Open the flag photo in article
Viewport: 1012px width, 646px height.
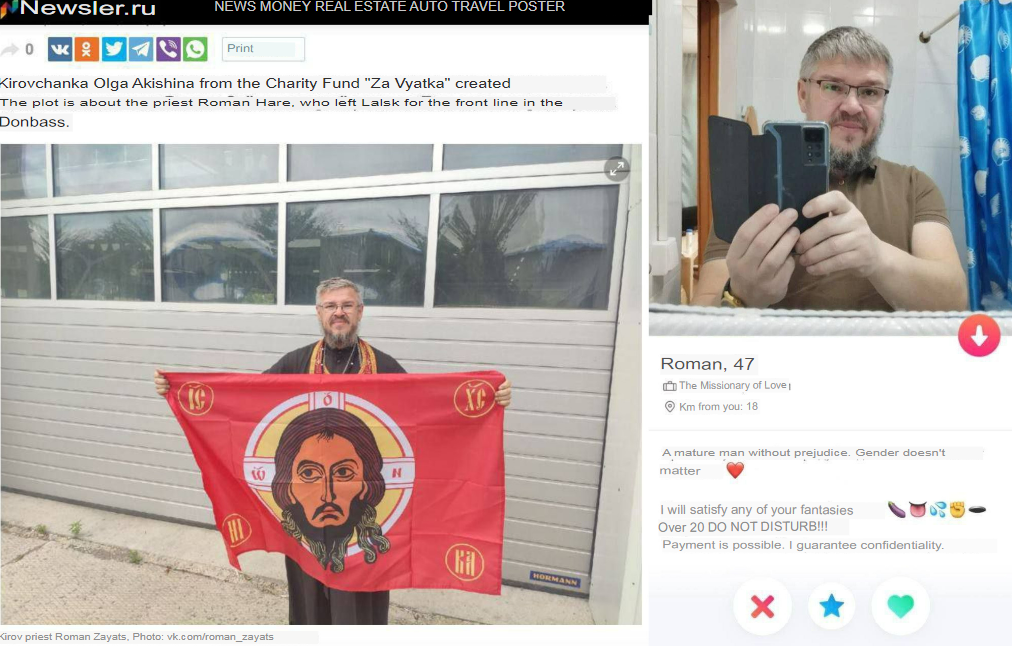(321, 384)
